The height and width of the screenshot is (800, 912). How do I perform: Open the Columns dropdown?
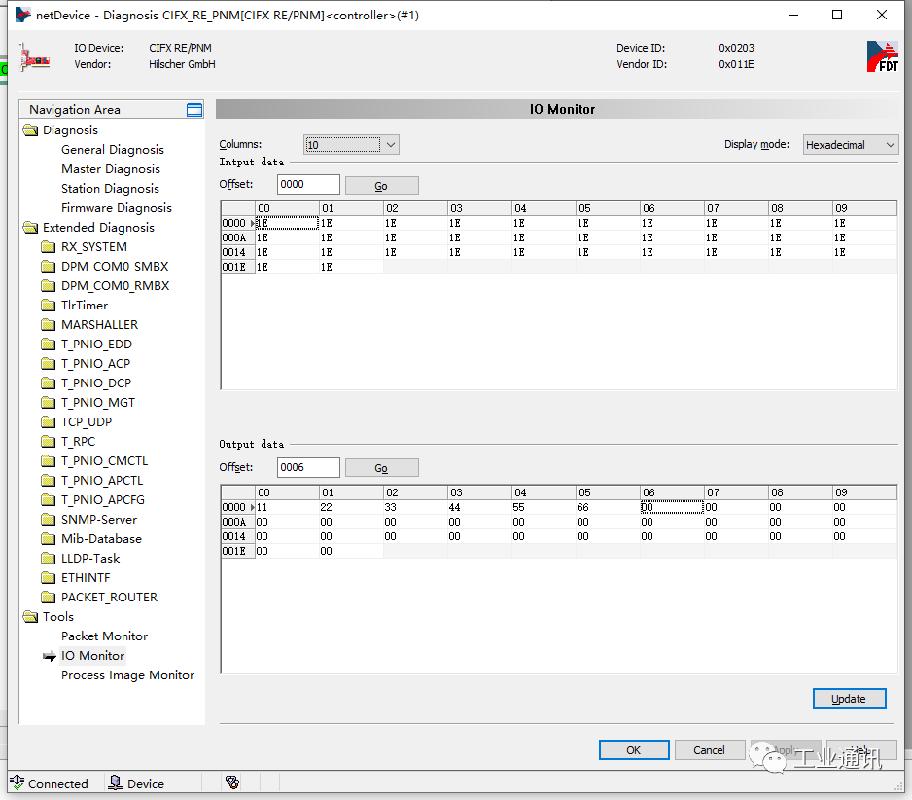click(x=351, y=144)
